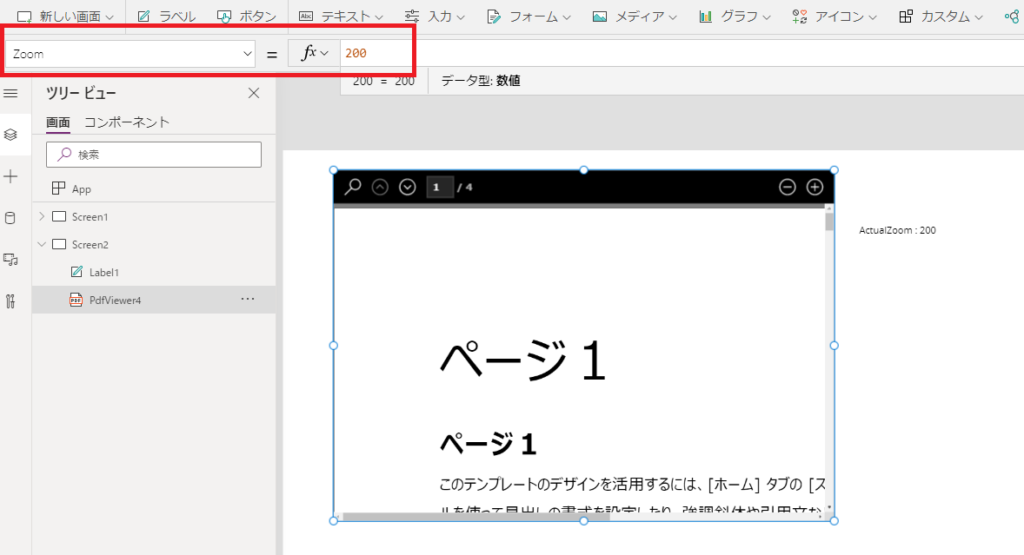Click the 検索 search field in tree view
Screen dimensions: 1024x555
[x=154, y=155]
